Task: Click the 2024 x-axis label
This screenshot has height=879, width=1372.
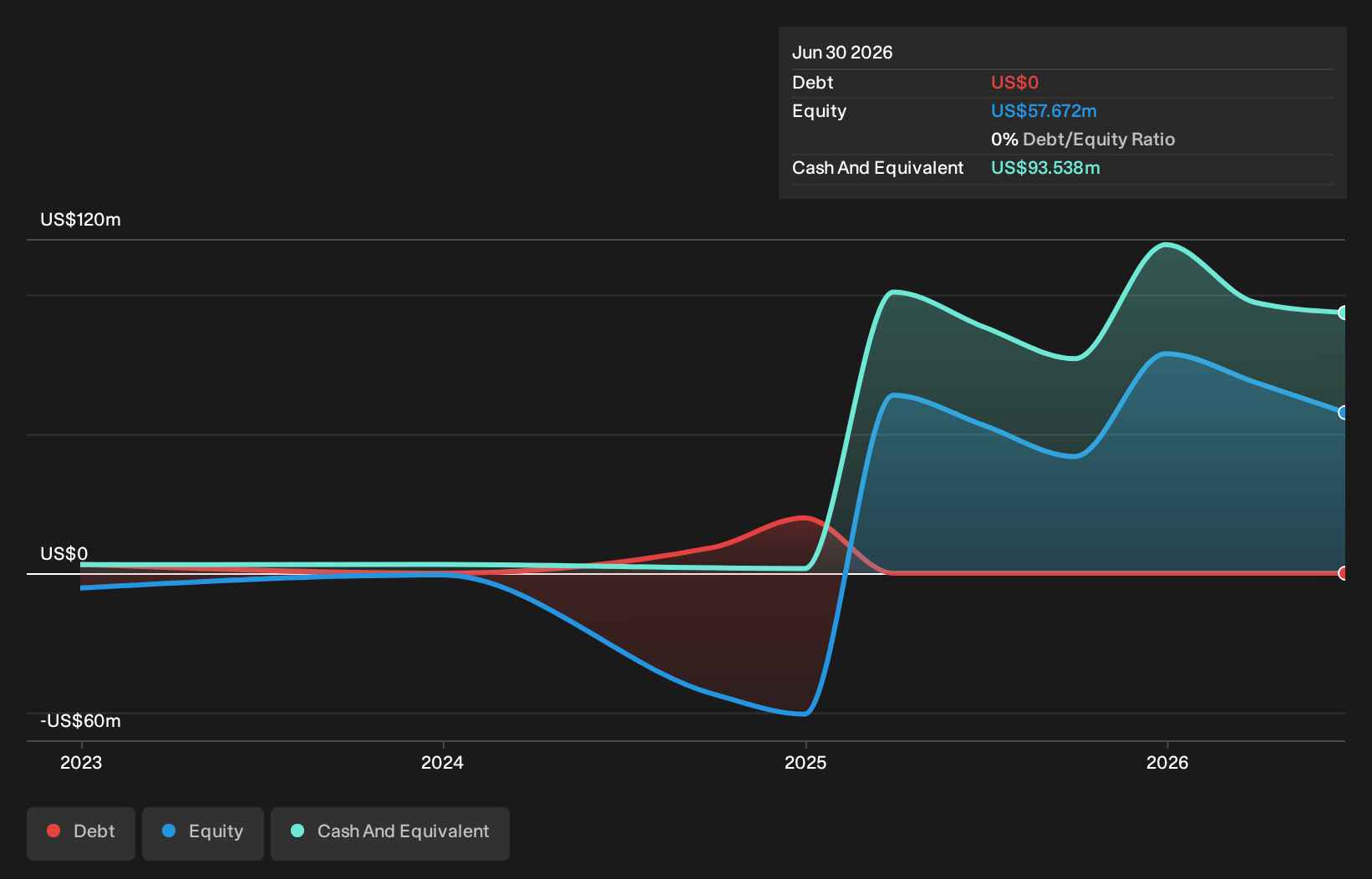Action: click(x=443, y=762)
